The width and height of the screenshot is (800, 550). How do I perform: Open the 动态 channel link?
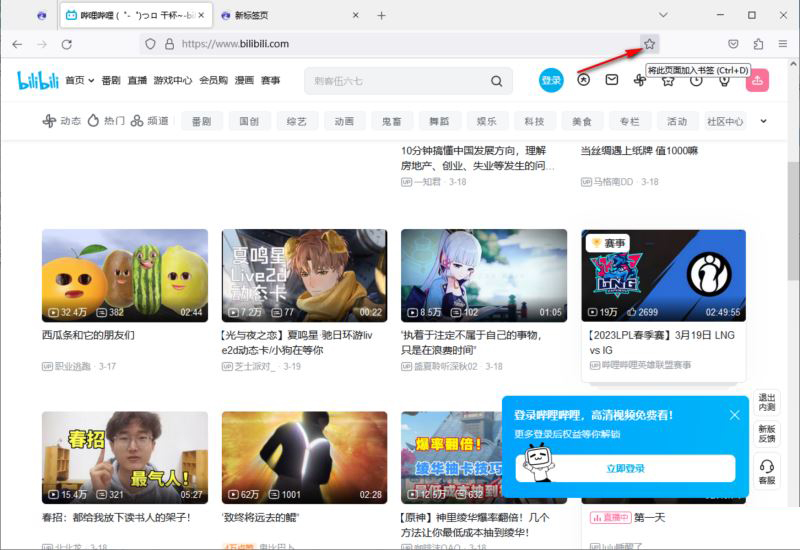pos(62,121)
